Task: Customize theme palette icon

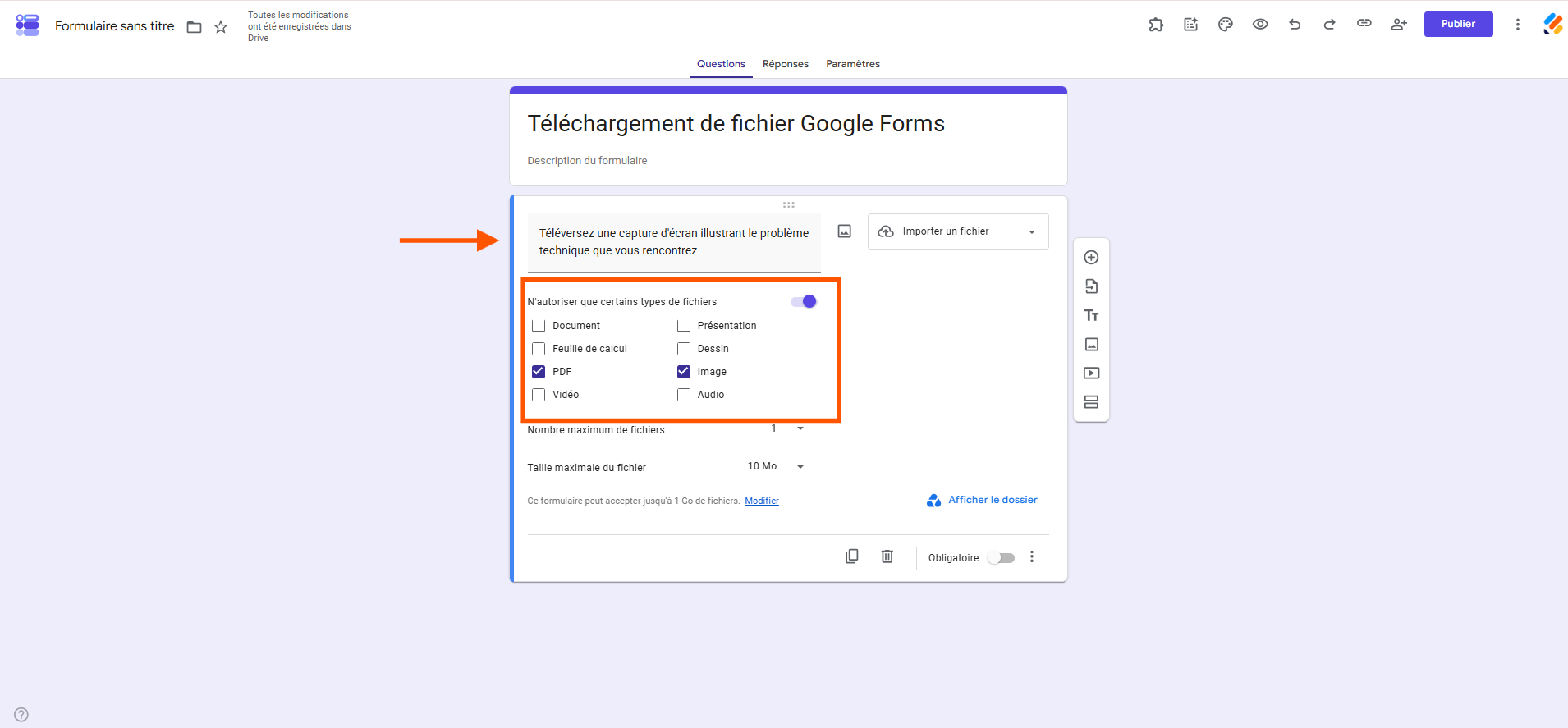Action: click(1226, 25)
